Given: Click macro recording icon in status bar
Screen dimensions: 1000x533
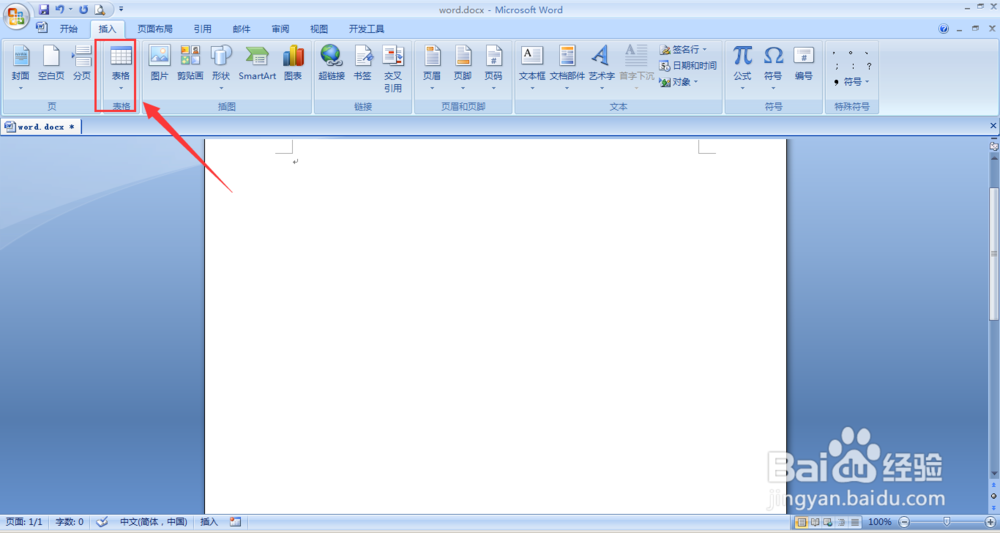Looking at the screenshot, I should [x=235, y=522].
